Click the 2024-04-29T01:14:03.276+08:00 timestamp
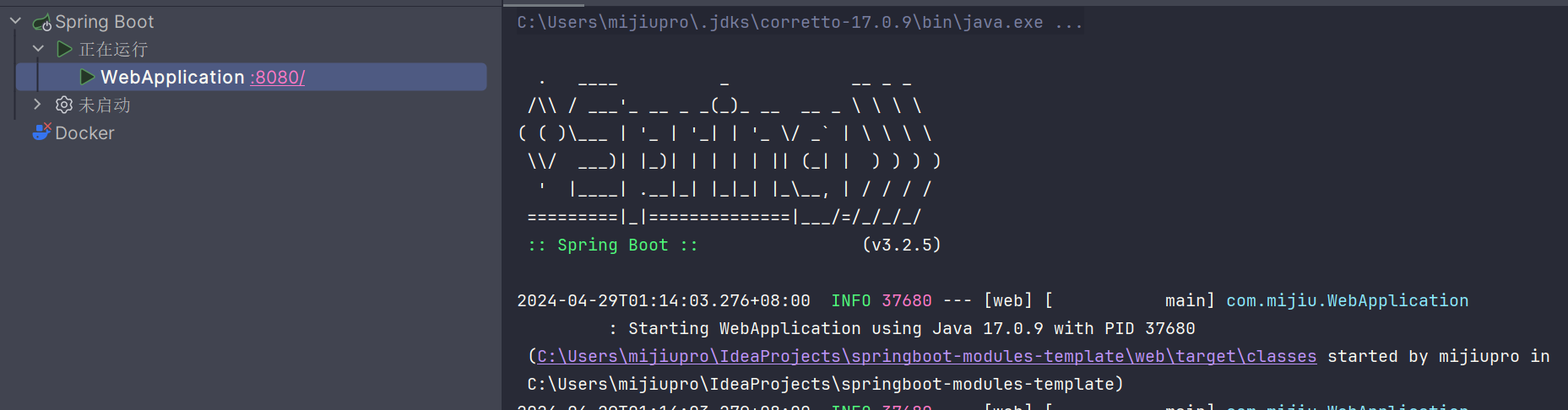 [664, 300]
